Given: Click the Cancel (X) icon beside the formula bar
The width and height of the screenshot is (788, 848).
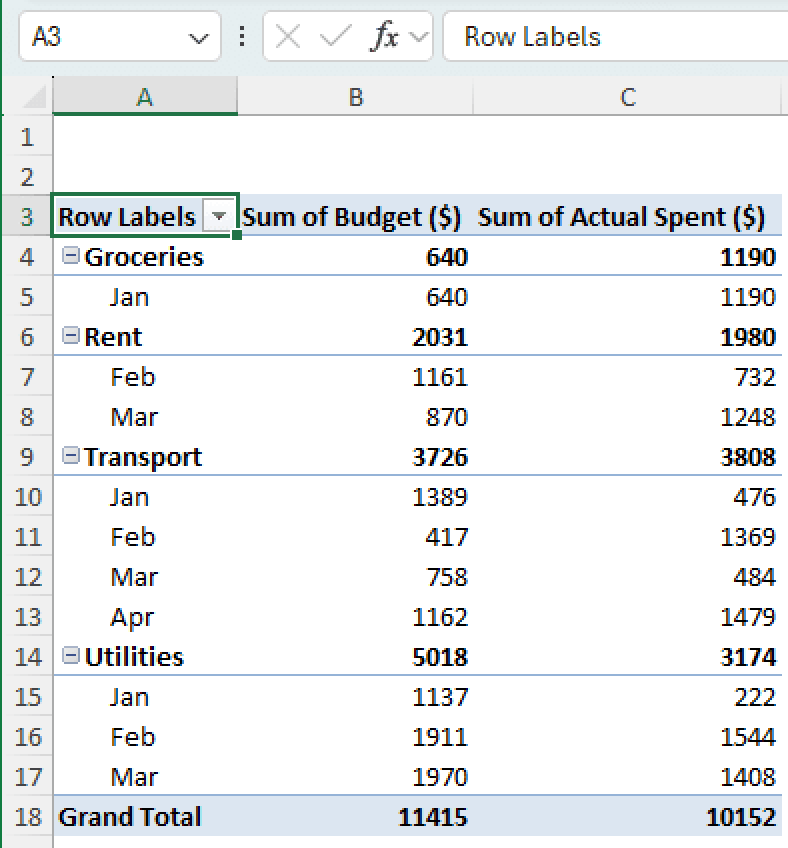Looking at the screenshot, I should pyautogui.click(x=285, y=36).
